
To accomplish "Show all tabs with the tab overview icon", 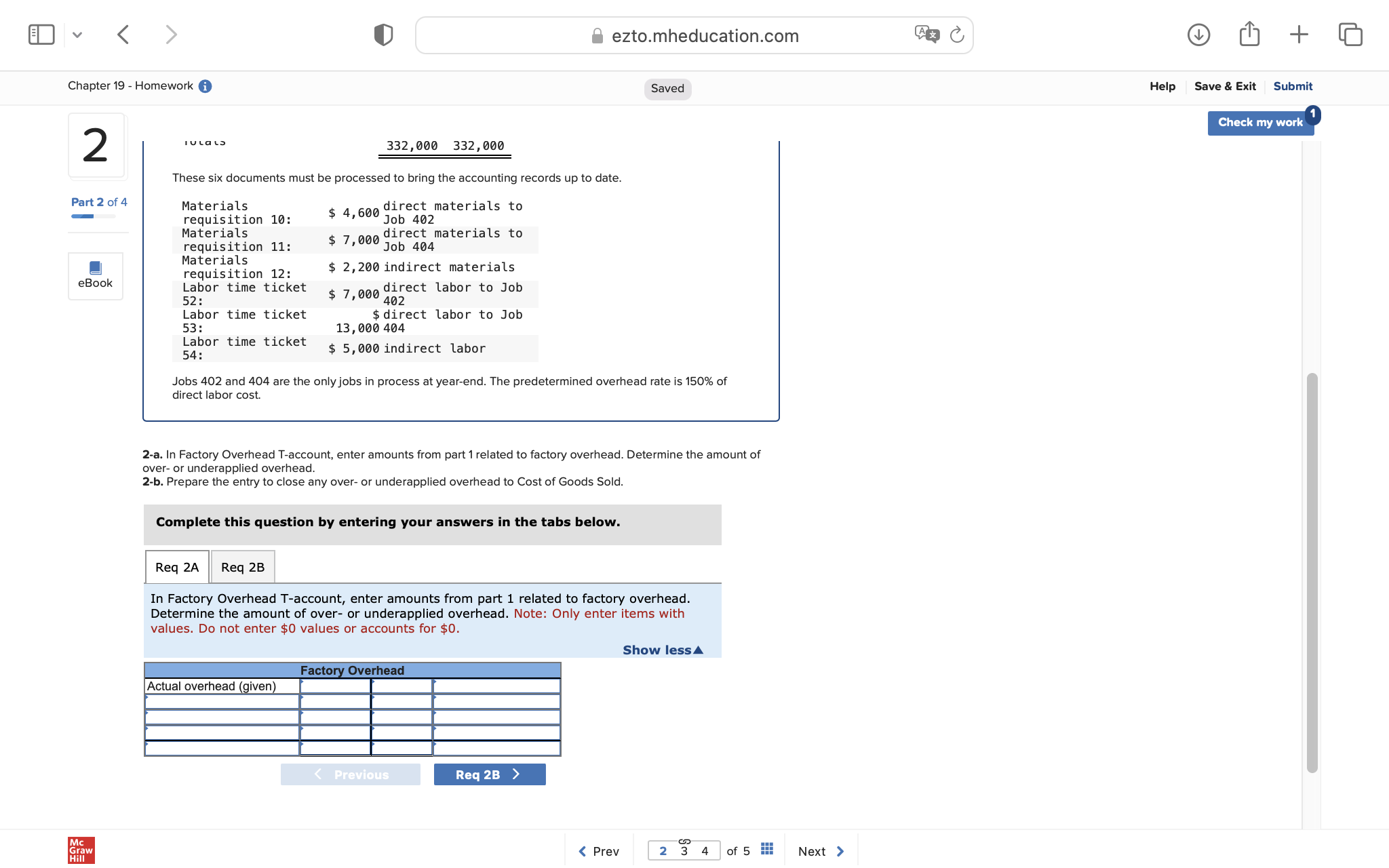I will click(1350, 34).
